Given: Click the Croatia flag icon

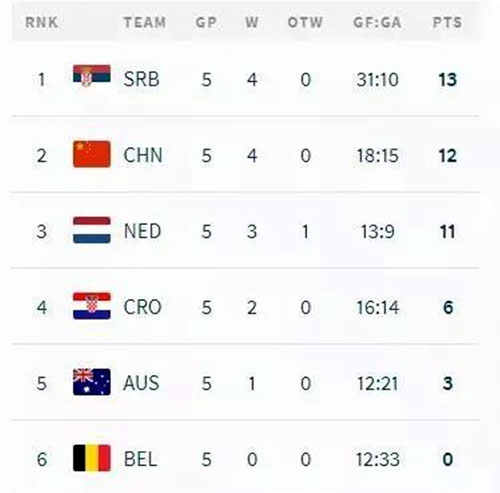Looking at the screenshot, I should pyautogui.click(x=92, y=306).
